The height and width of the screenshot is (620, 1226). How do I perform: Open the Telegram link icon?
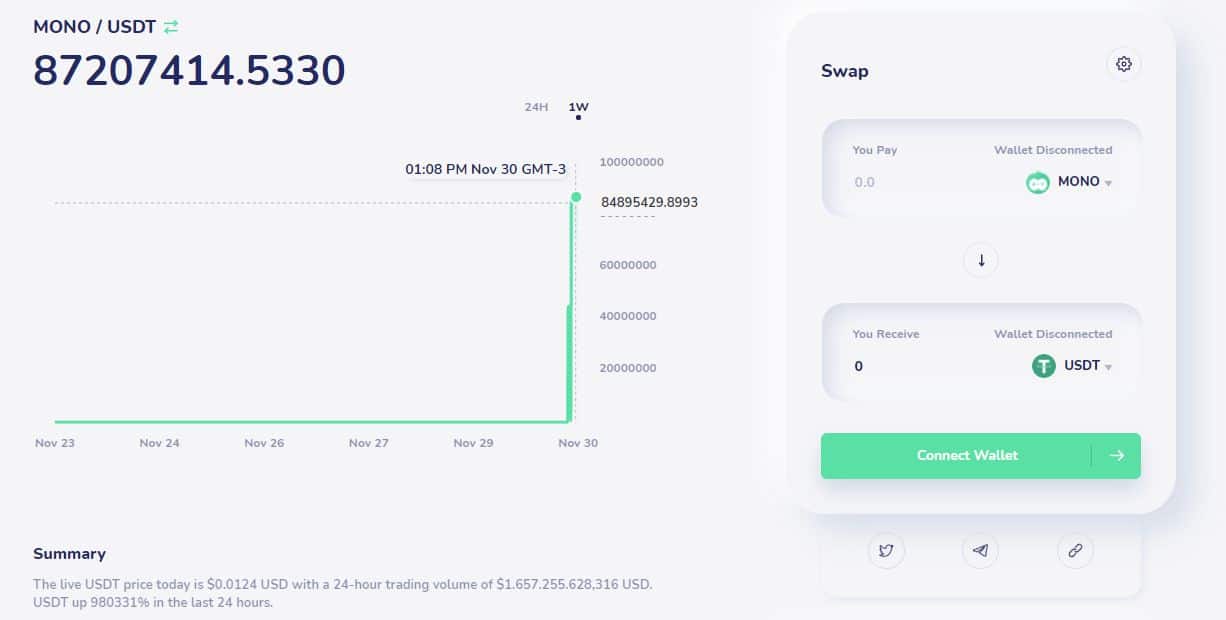coord(980,550)
